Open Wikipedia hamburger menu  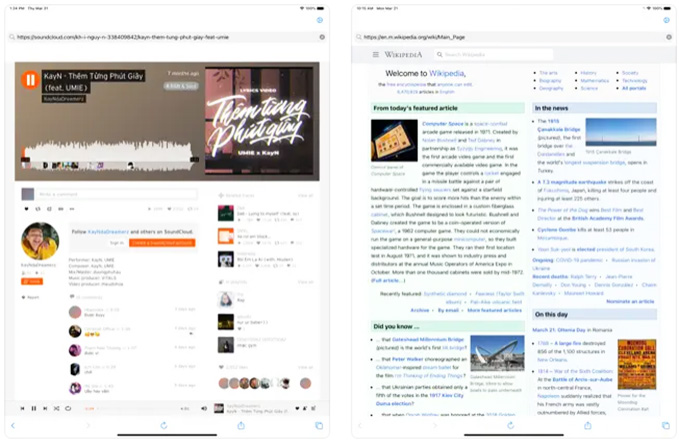point(376,55)
